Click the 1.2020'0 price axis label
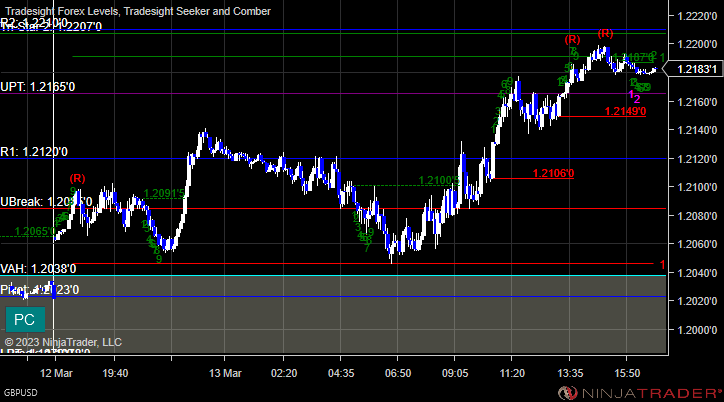 [697, 301]
